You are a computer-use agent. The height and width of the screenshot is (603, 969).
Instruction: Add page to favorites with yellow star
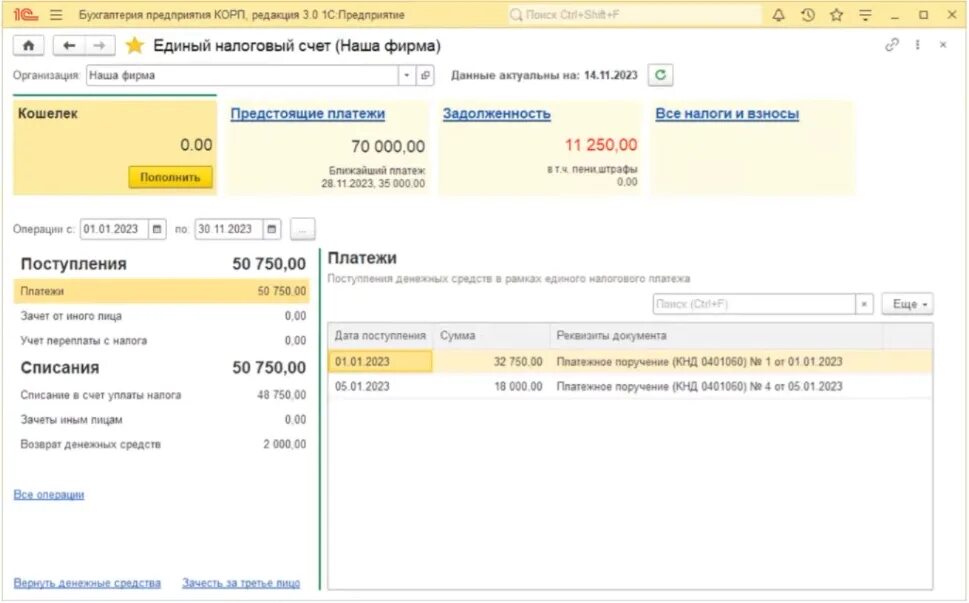(x=134, y=45)
